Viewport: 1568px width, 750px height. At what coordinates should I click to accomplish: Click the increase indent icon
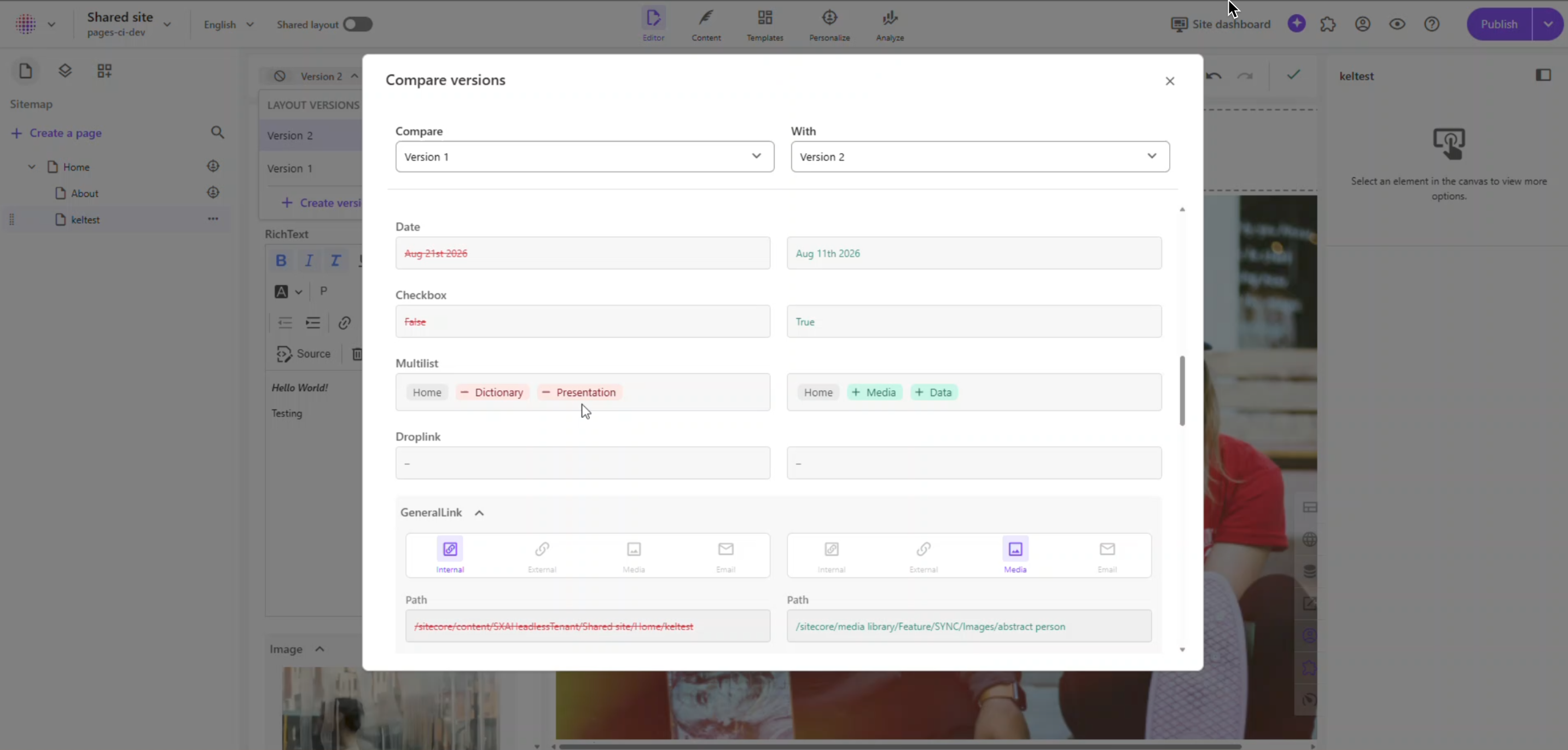point(313,323)
